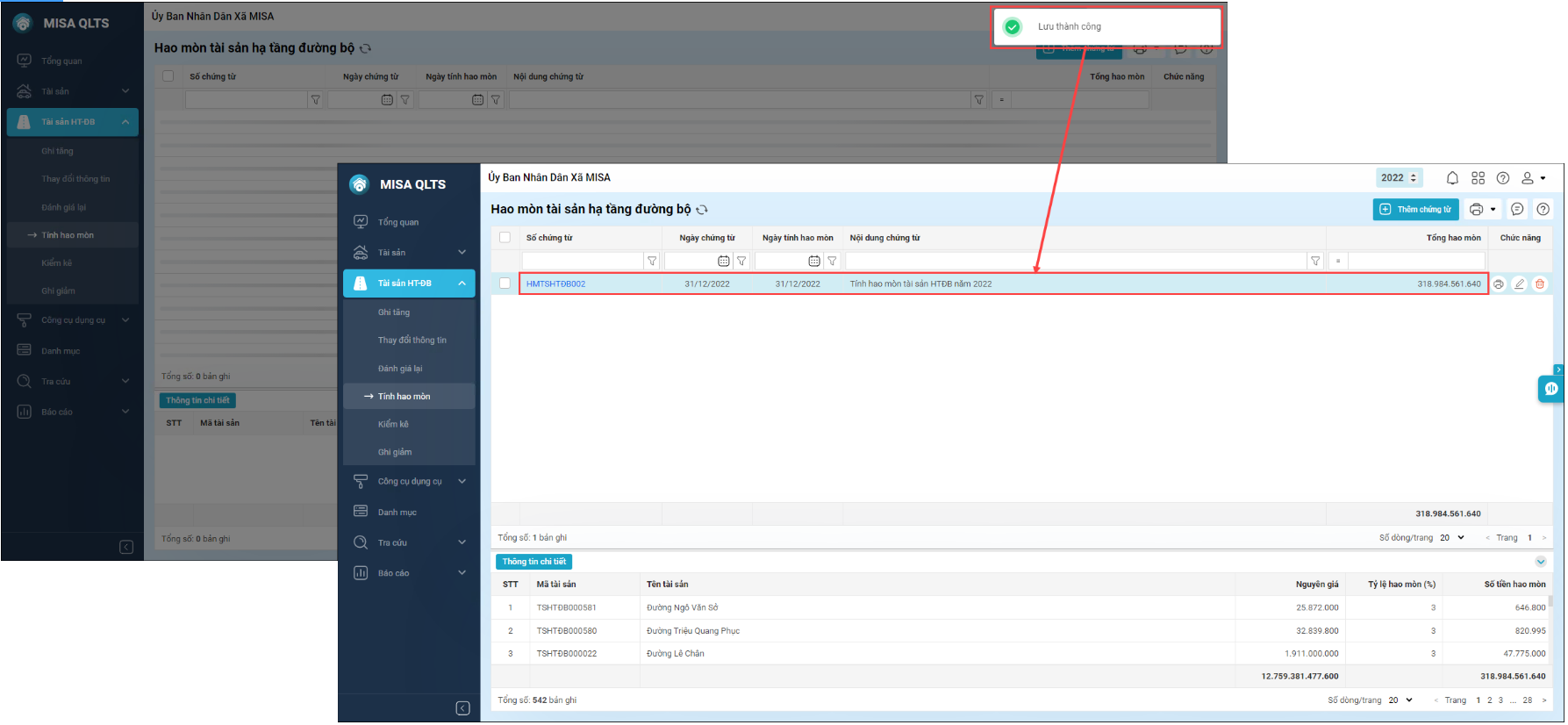The height and width of the screenshot is (725, 1568).
Task: Collapse the sidebar with the bottom arrow
Action: click(x=463, y=708)
